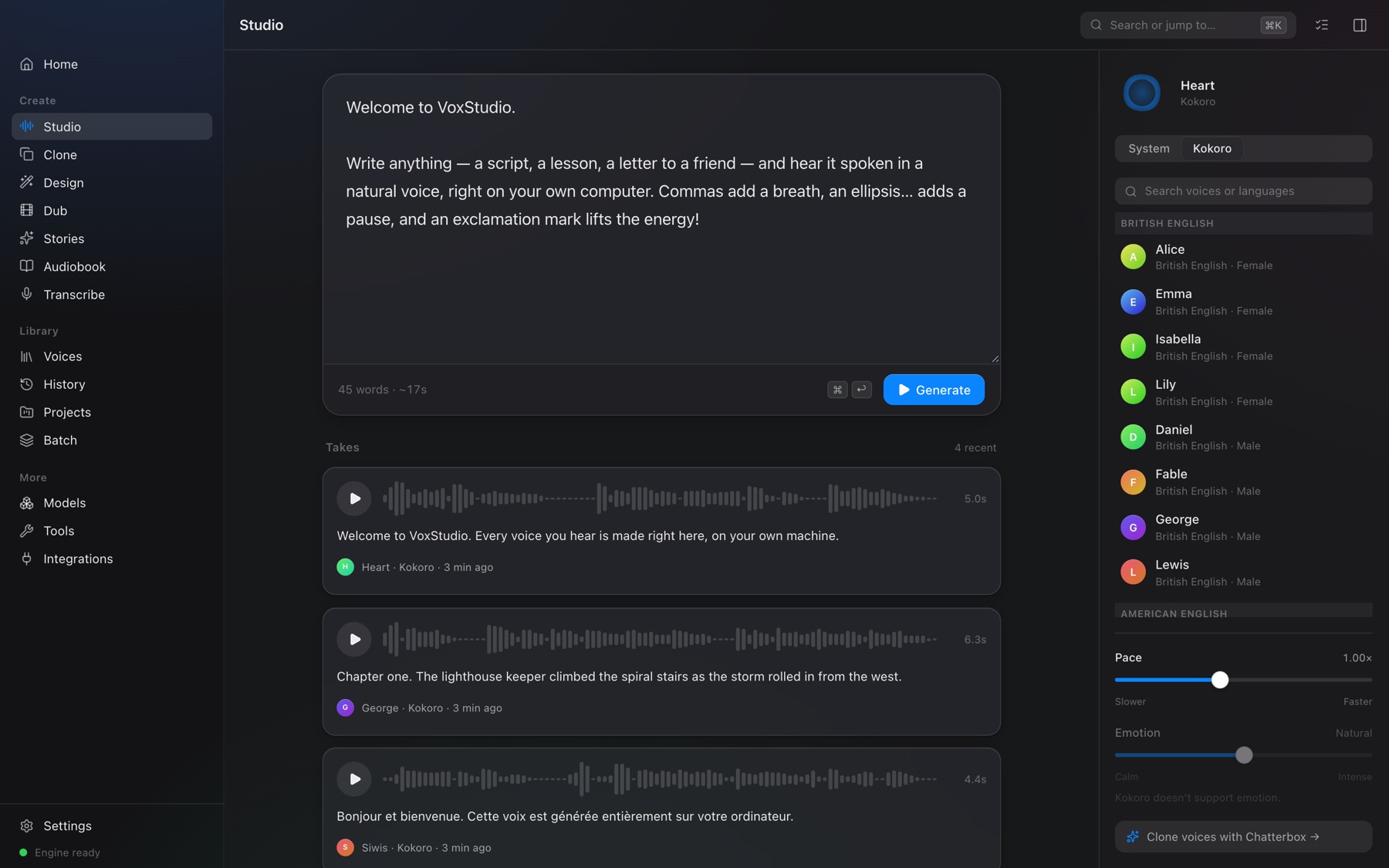Click the Search or jump to field
1389x868 pixels.
point(1188,25)
